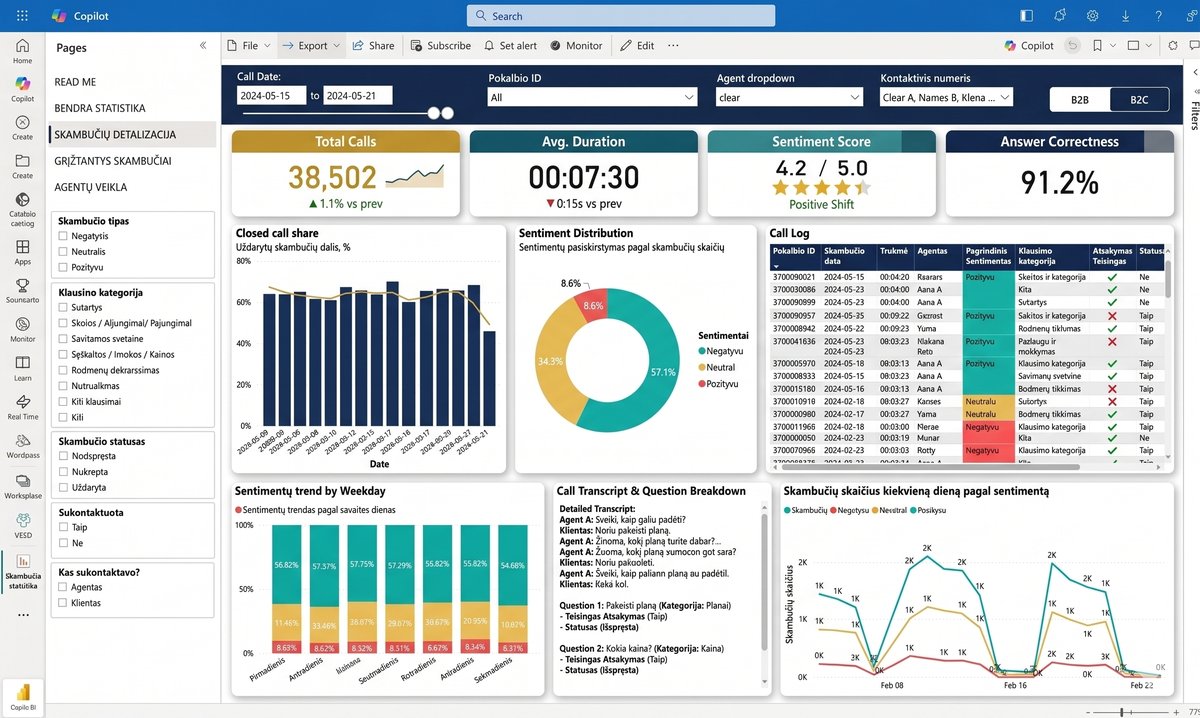Click the notifications bell in header
Image resolution: width=1200 pixels, height=718 pixels.
pos(1059,16)
